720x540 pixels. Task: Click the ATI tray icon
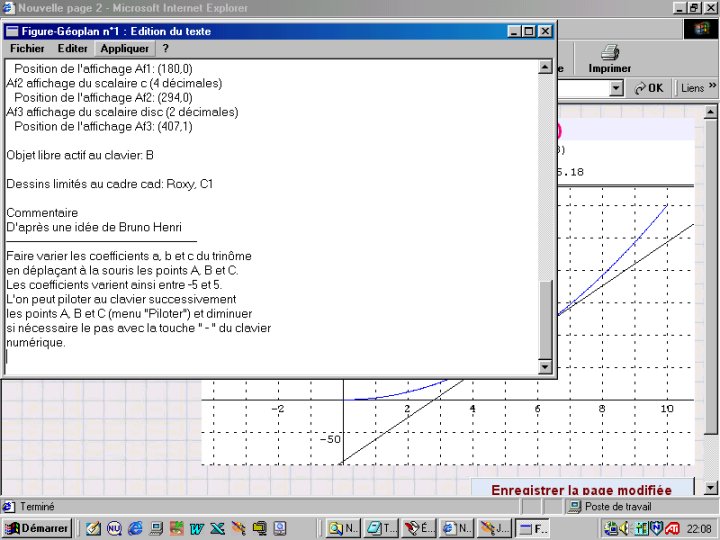tap(672, 529)
